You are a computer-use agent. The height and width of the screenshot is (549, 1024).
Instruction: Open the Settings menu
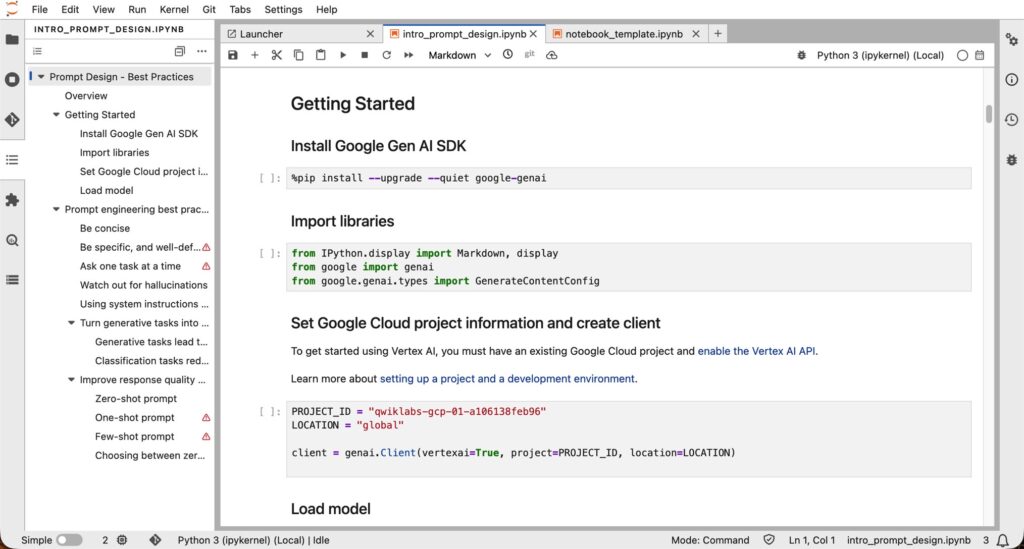[x=283, y=9]
